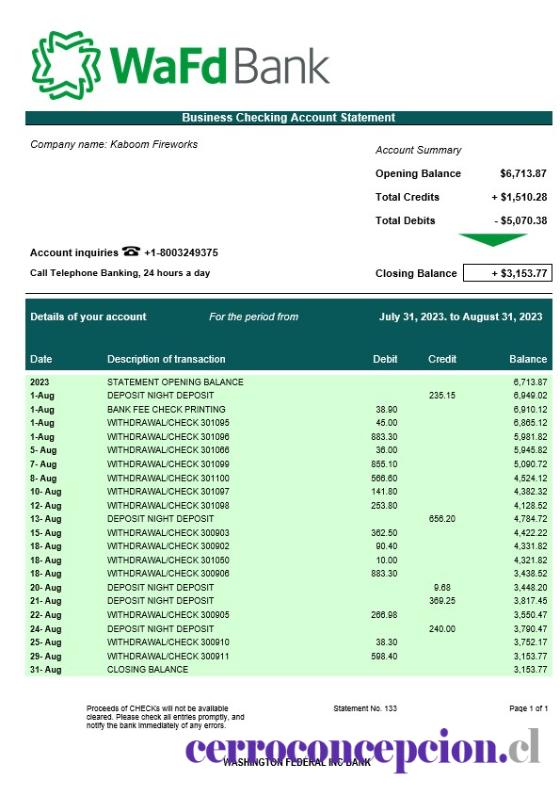Select the WITHDRAWAL/CHECK 301100 transaction row
Image resolution: width=560 pixels, height=796 pixels.
(288, 478)
